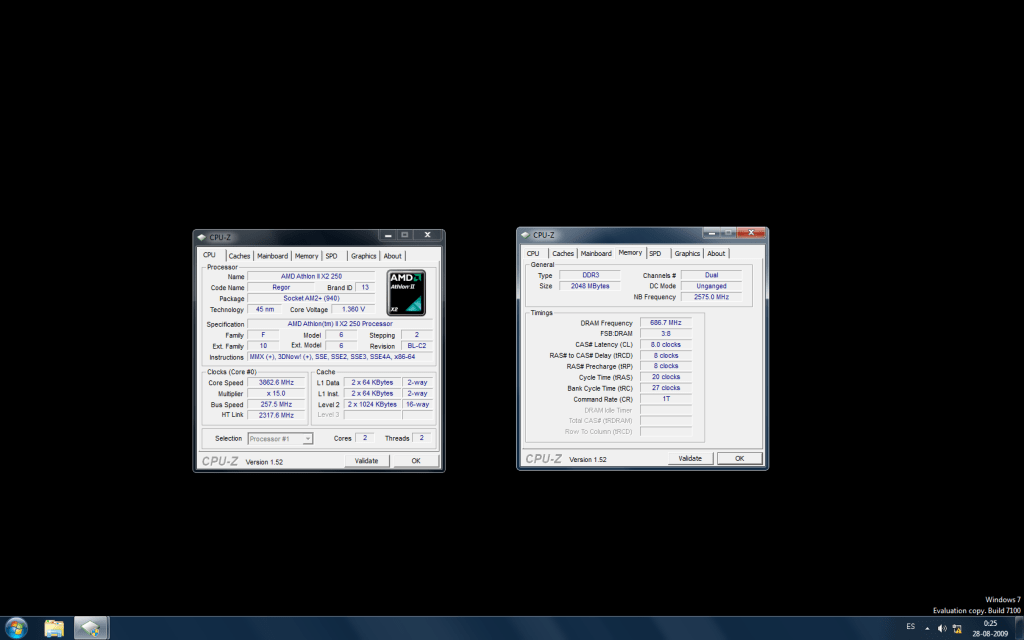The width and height of the screenshot is (1024, 640).
Task: Click the FSB:DRAM value '3:8'
Action: click(x=665, y=334)
